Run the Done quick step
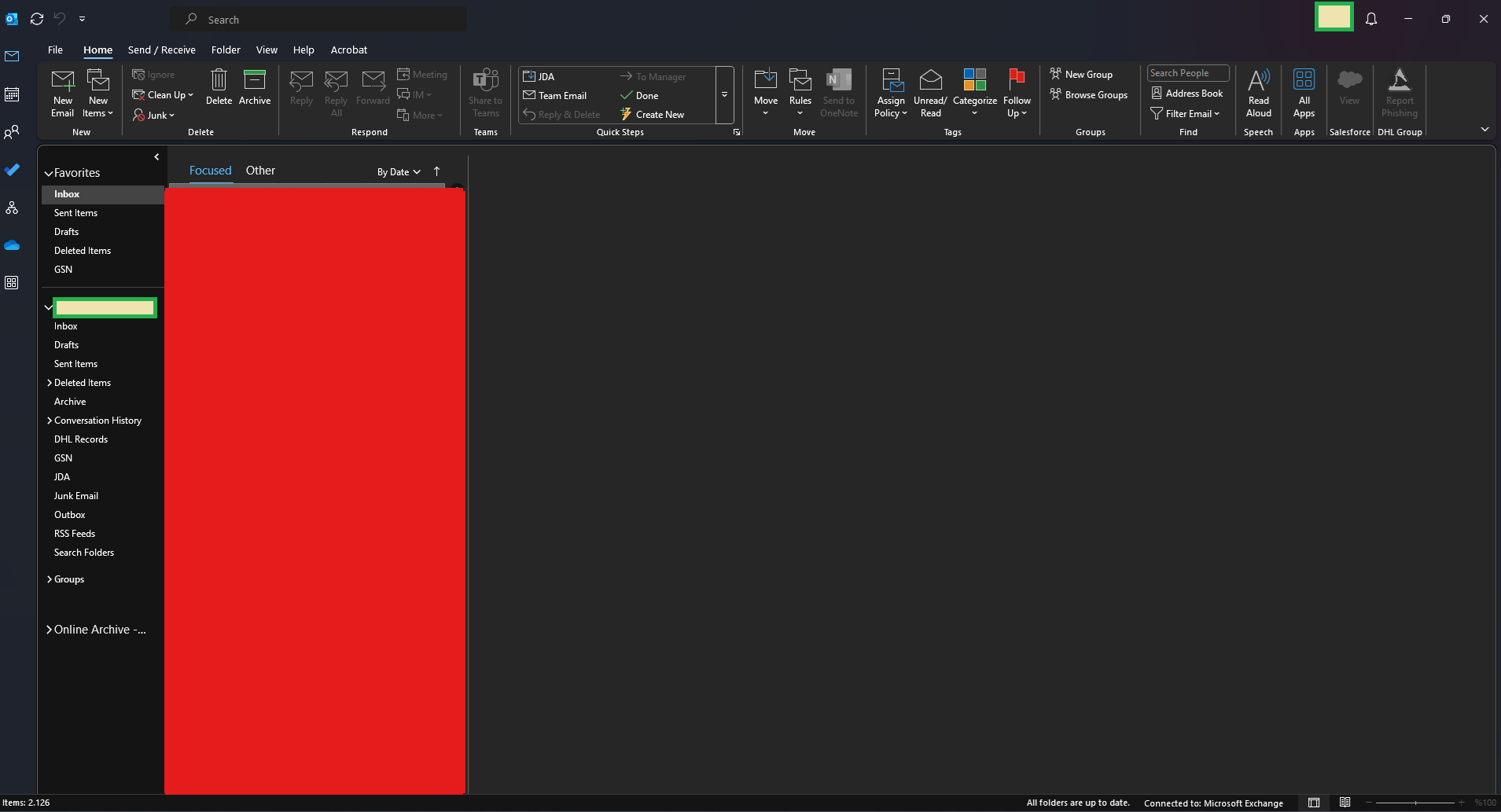This screenshot has width=1501, height=812. pyautogui.click(x=639, y=96)
